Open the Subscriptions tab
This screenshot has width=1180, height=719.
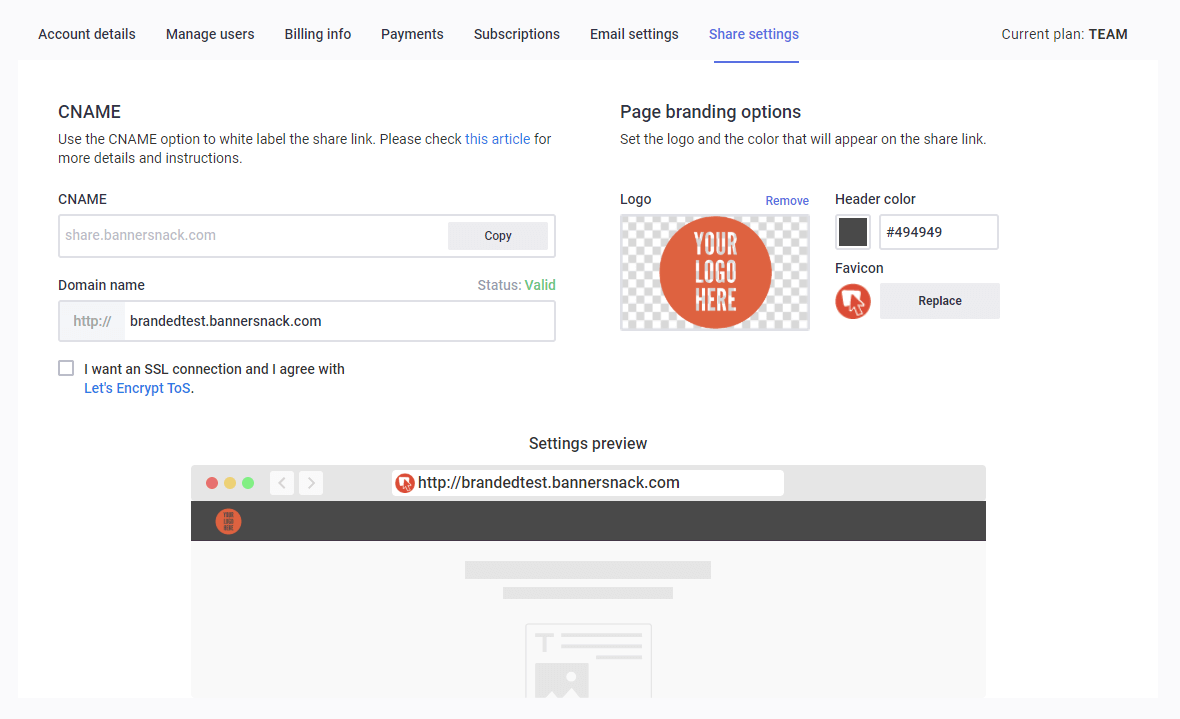coord(516,34)
